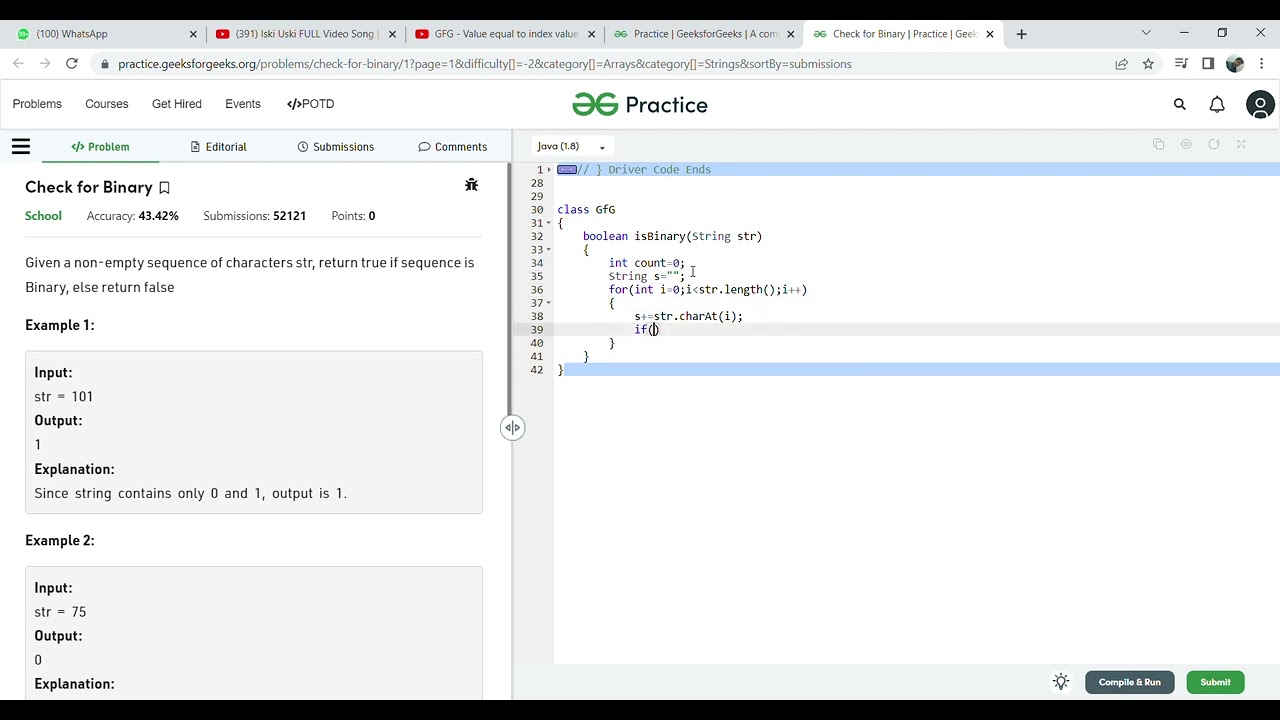Viewport: 1280px width, 720px height.
Task: Switch to the Comments tab
Action: (453, 147)
